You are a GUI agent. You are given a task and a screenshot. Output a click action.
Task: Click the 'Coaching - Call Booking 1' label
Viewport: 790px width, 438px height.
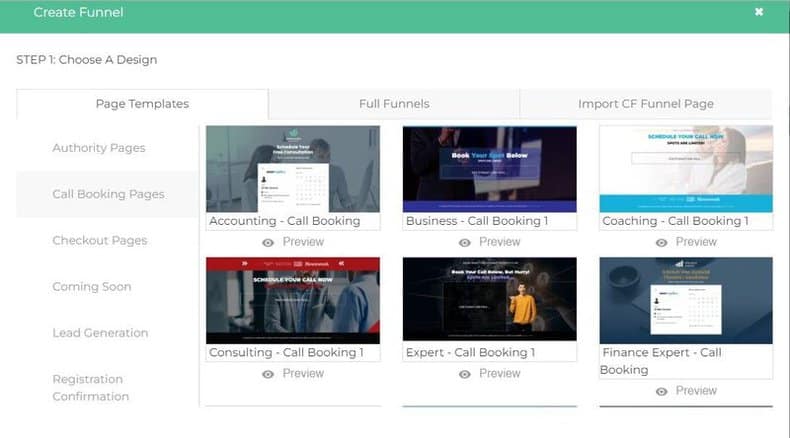675,221
